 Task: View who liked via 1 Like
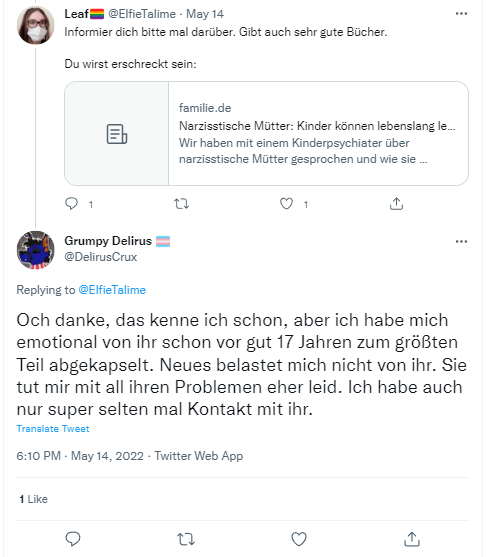click(33, 499)
